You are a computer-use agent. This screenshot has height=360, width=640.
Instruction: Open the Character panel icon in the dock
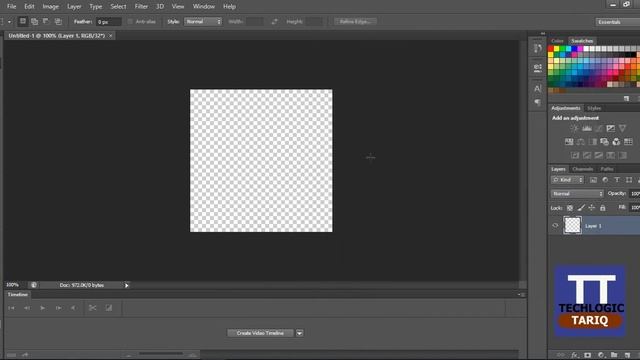[538, 88]
